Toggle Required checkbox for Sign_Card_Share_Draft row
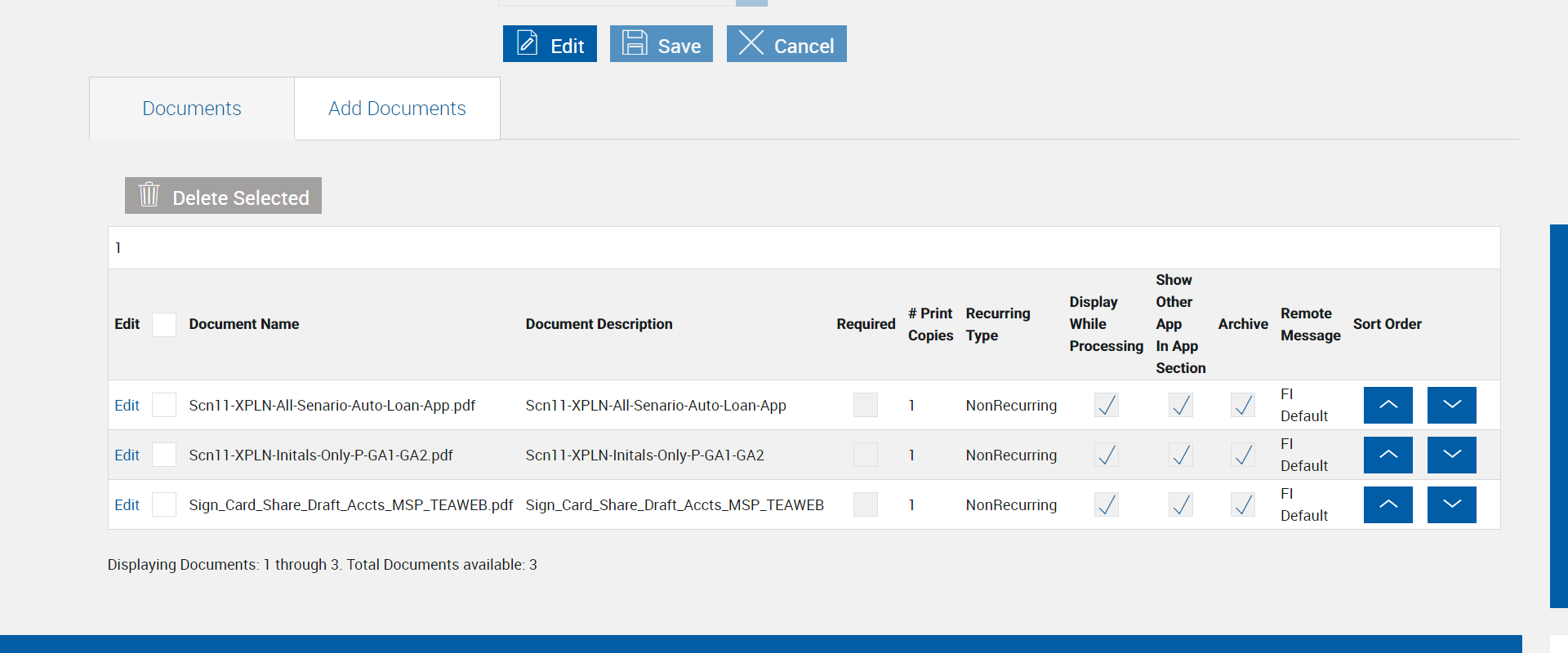Screen dimensions: 1568x653 coord(865,504)
